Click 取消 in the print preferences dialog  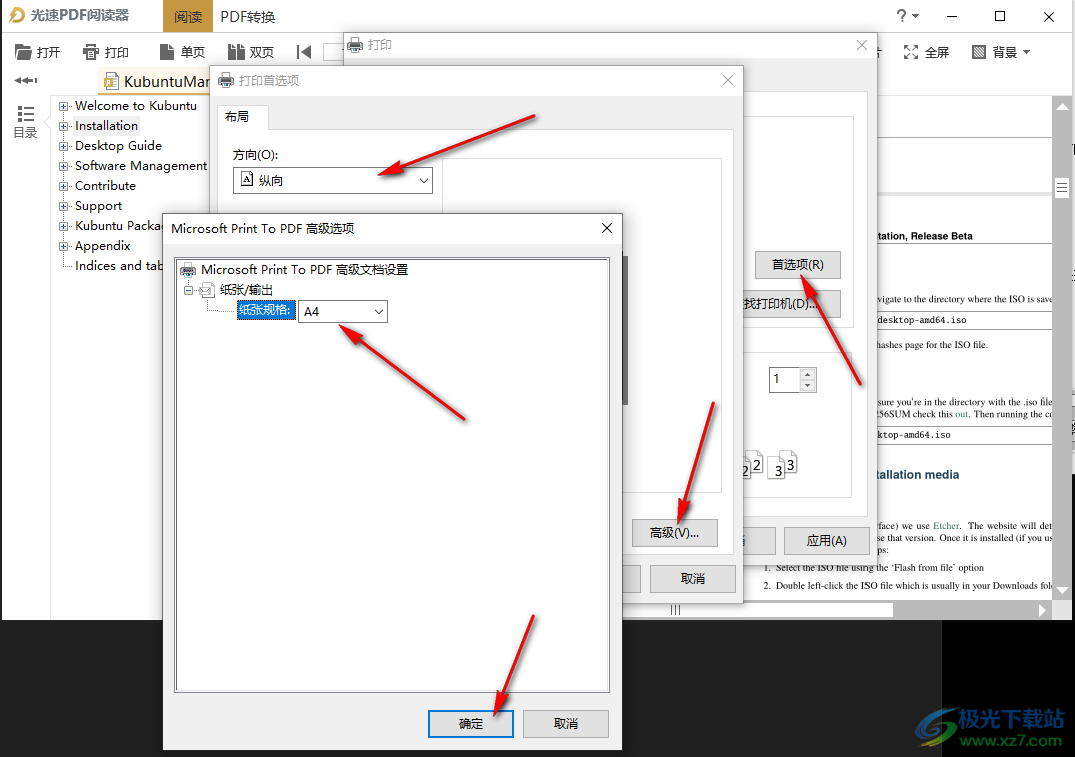(692, 579)
